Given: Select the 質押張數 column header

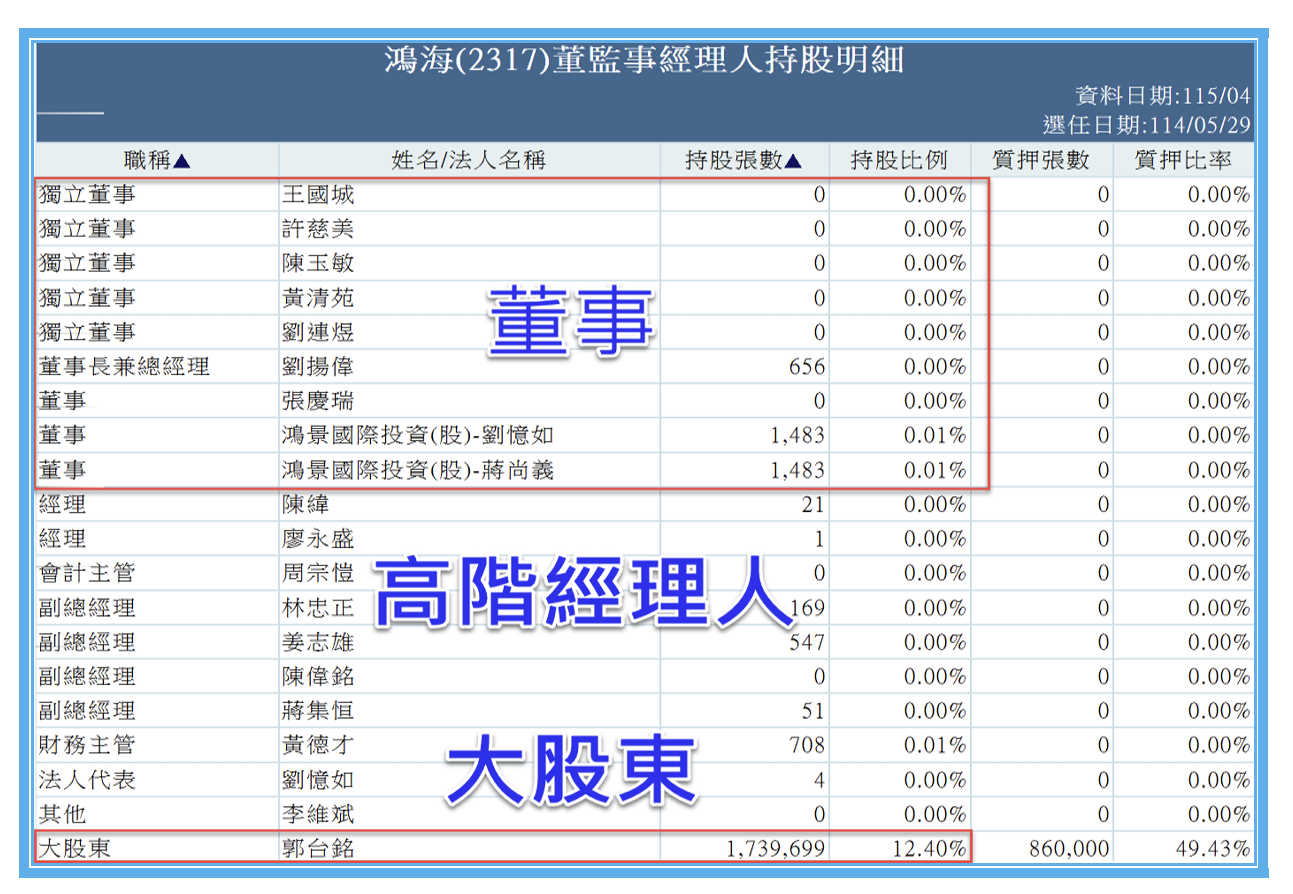Looking at the screenshot, I should (x=1040, y=160).
